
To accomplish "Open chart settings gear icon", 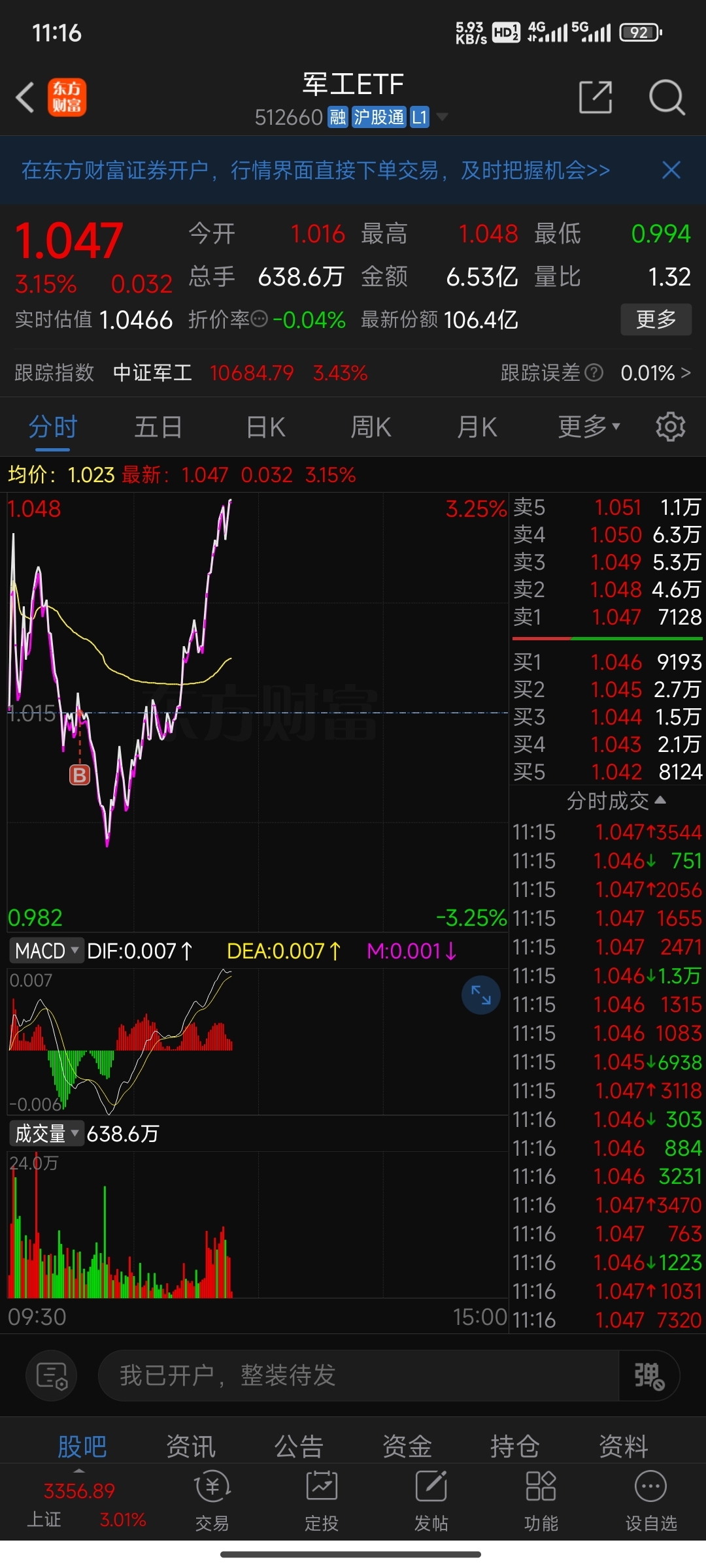I will click(x=670, y=427).
